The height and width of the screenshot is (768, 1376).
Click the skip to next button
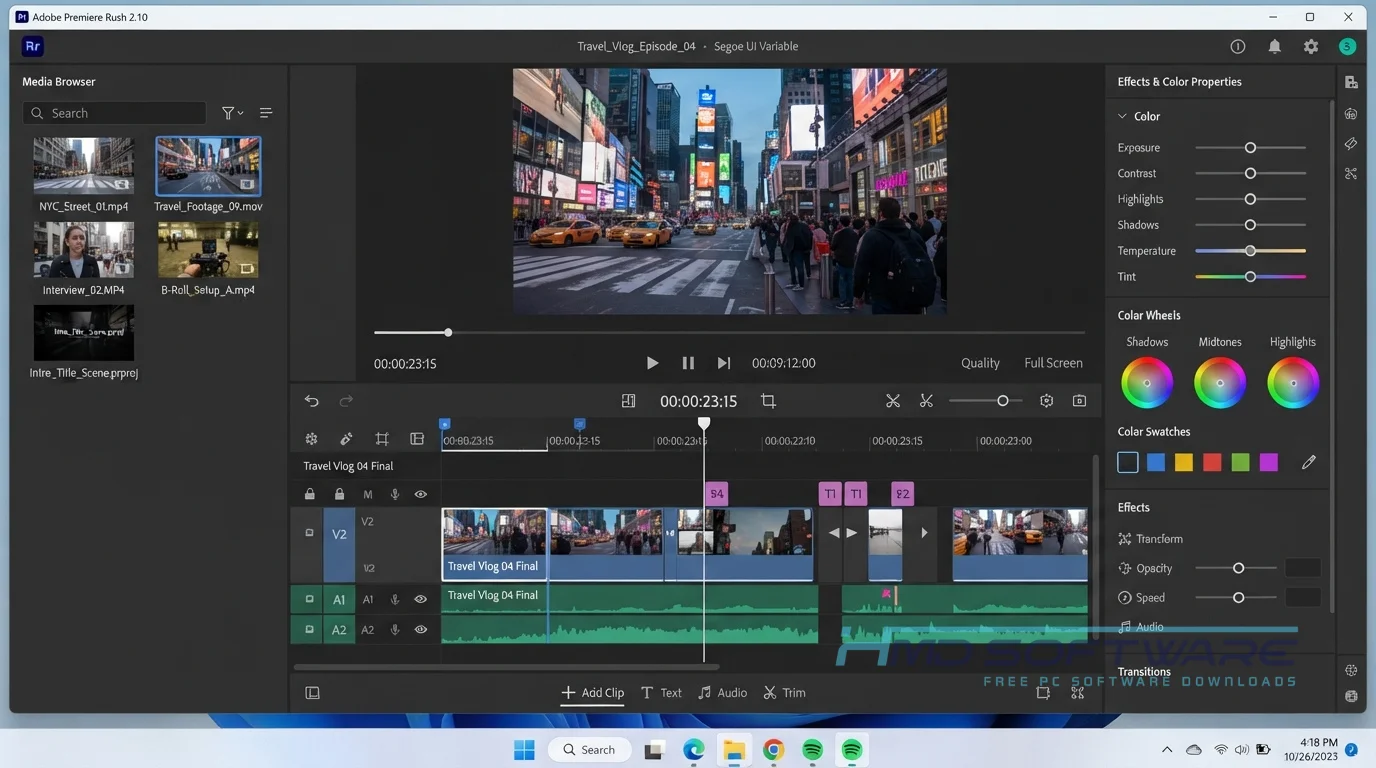(x=724, y=363)
